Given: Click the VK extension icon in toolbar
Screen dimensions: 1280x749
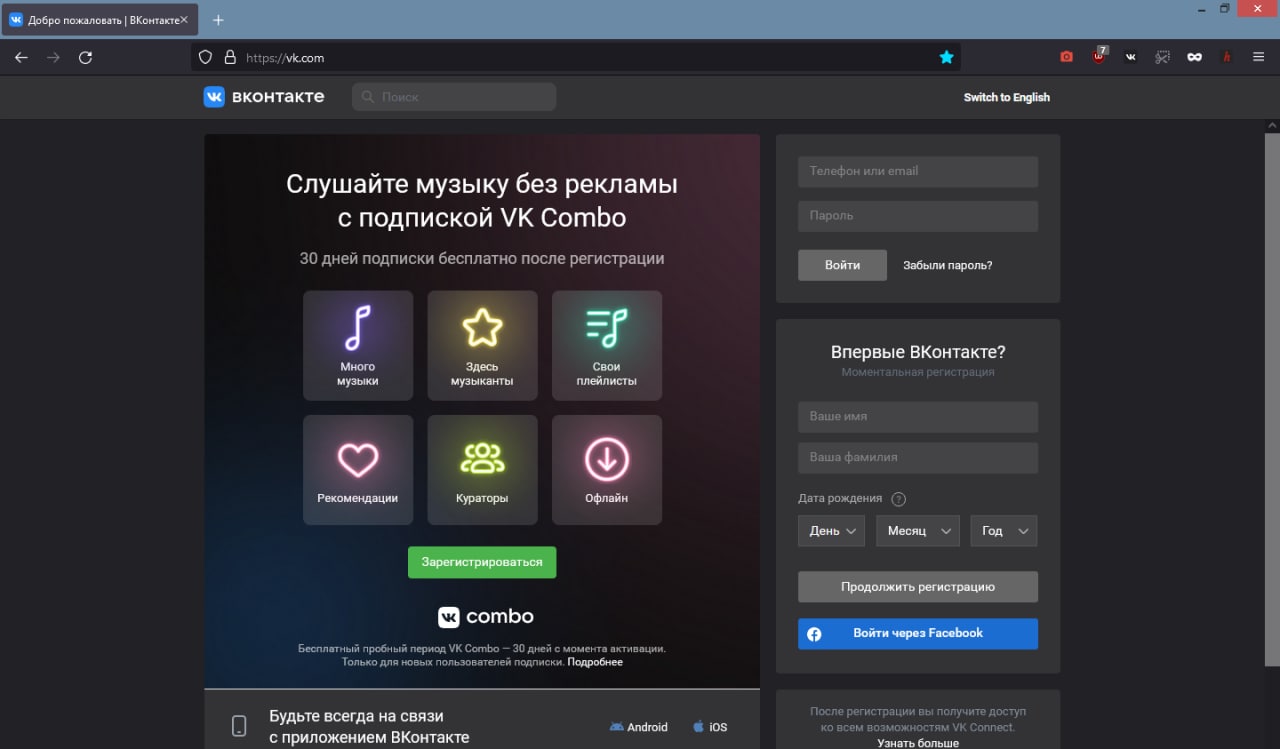Looking at the screenshot, I should click(1131, 57).
